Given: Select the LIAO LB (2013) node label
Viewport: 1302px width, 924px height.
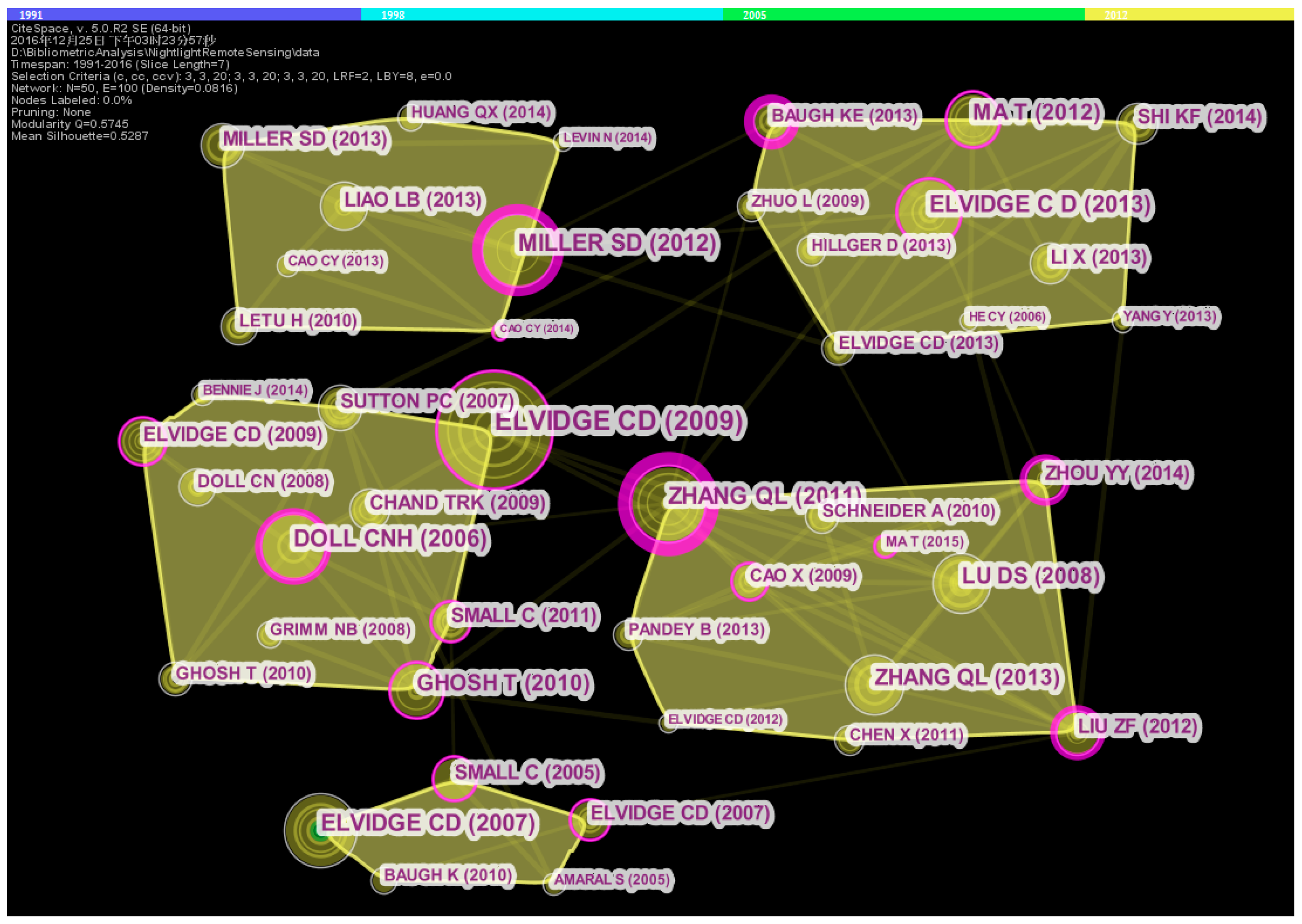Looking at the screenshot, I should [413, 200].
